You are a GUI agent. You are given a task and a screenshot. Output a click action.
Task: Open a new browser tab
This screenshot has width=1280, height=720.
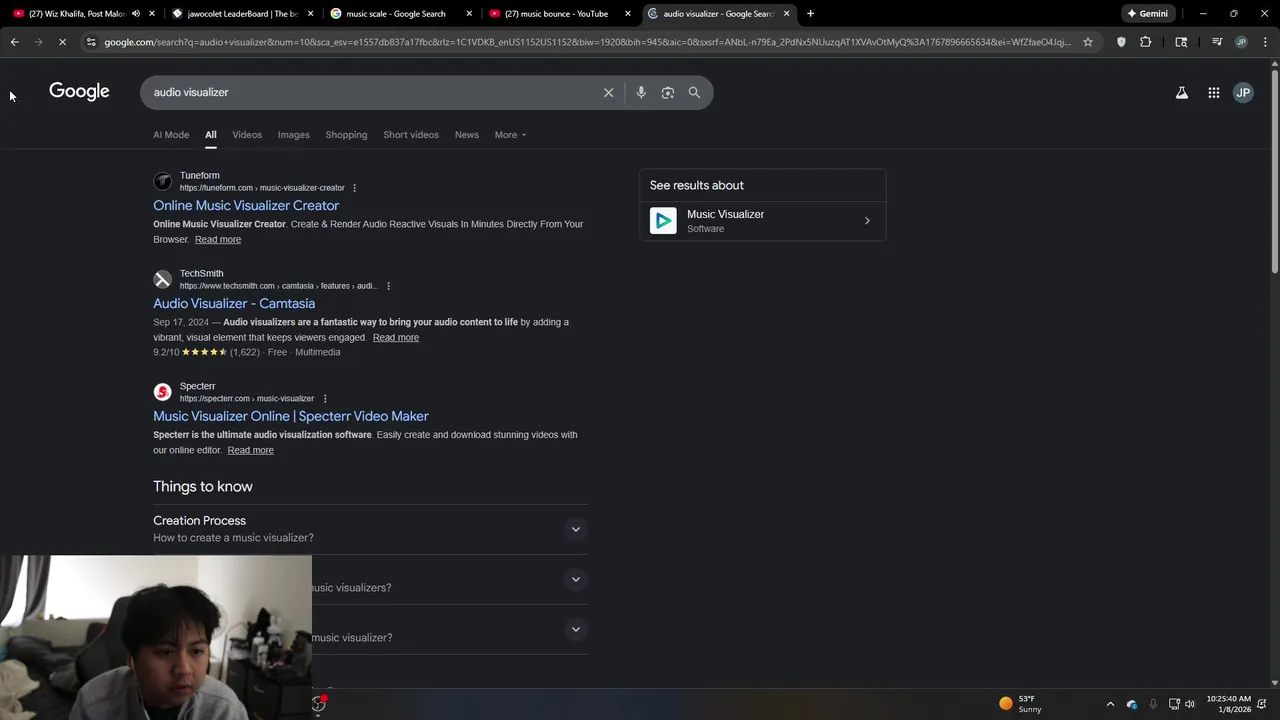click(810, 14)
